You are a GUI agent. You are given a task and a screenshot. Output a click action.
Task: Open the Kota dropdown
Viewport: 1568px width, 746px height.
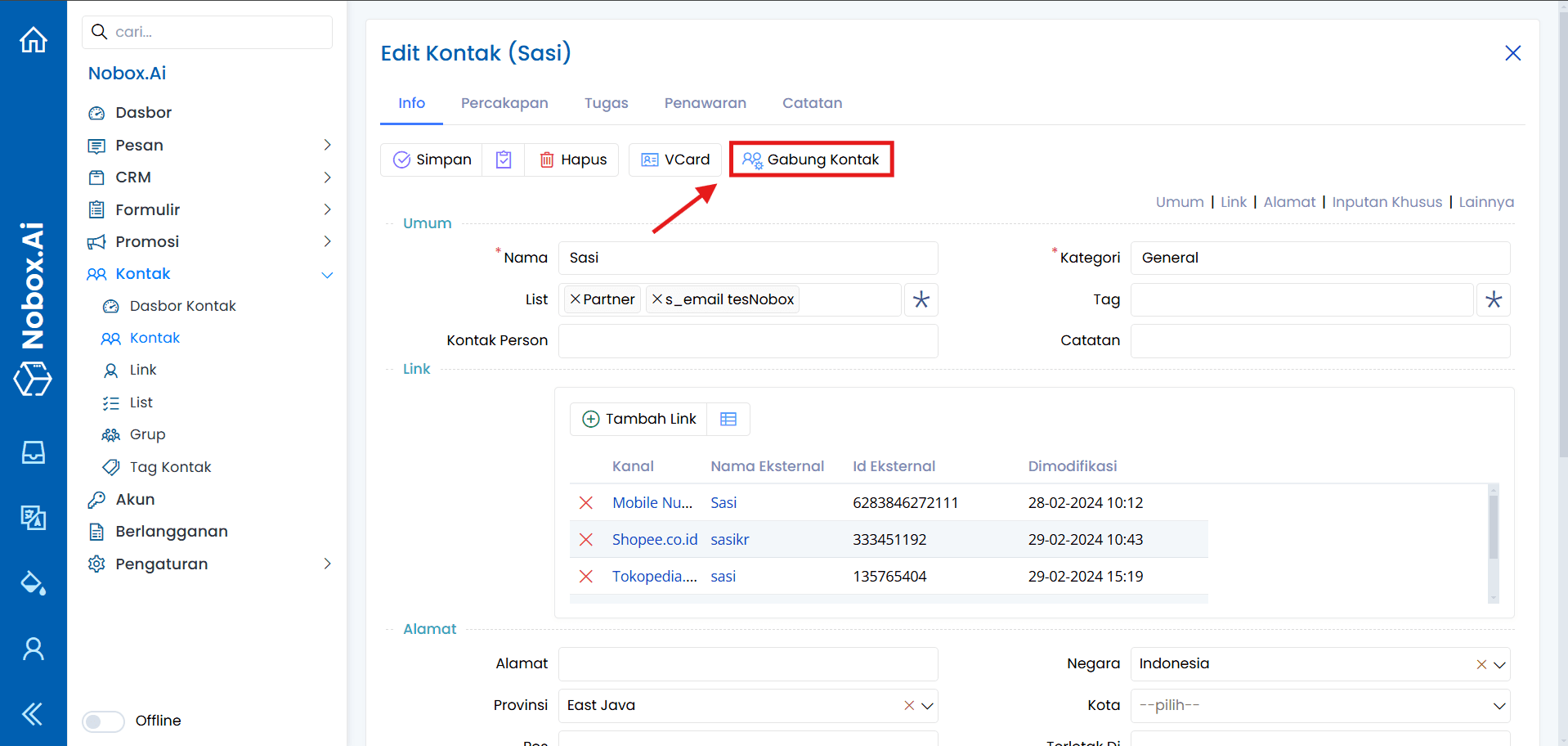pos(1499,706)
